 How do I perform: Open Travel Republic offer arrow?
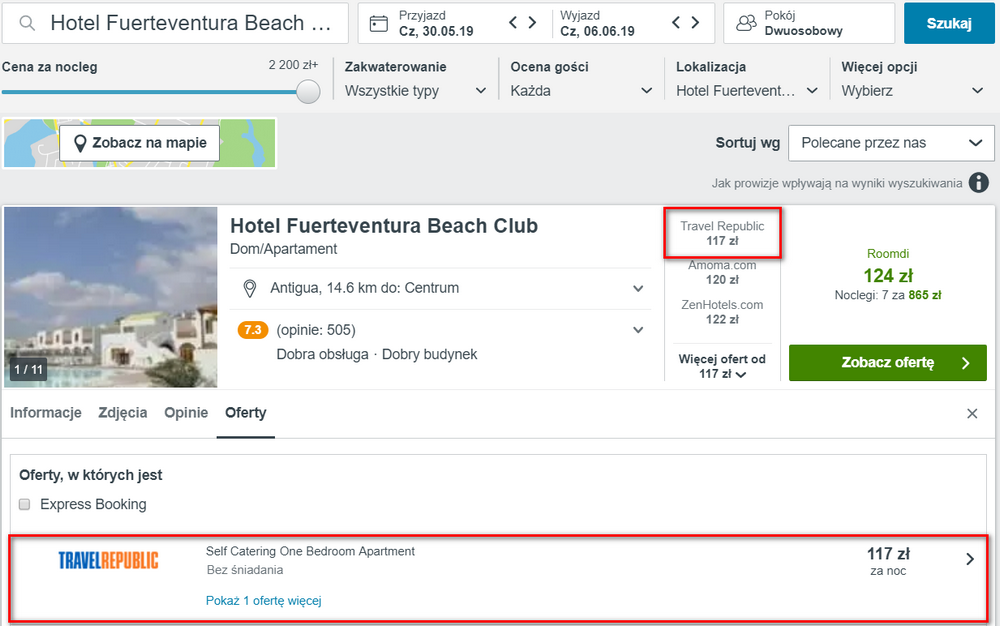[970, 559]
